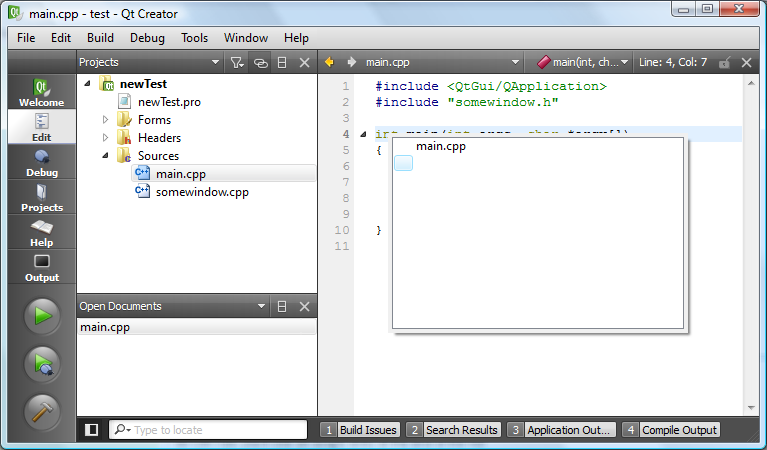Click the filter tree icon in Projects panel
The image size is (767, 450).
coord(236,62)
